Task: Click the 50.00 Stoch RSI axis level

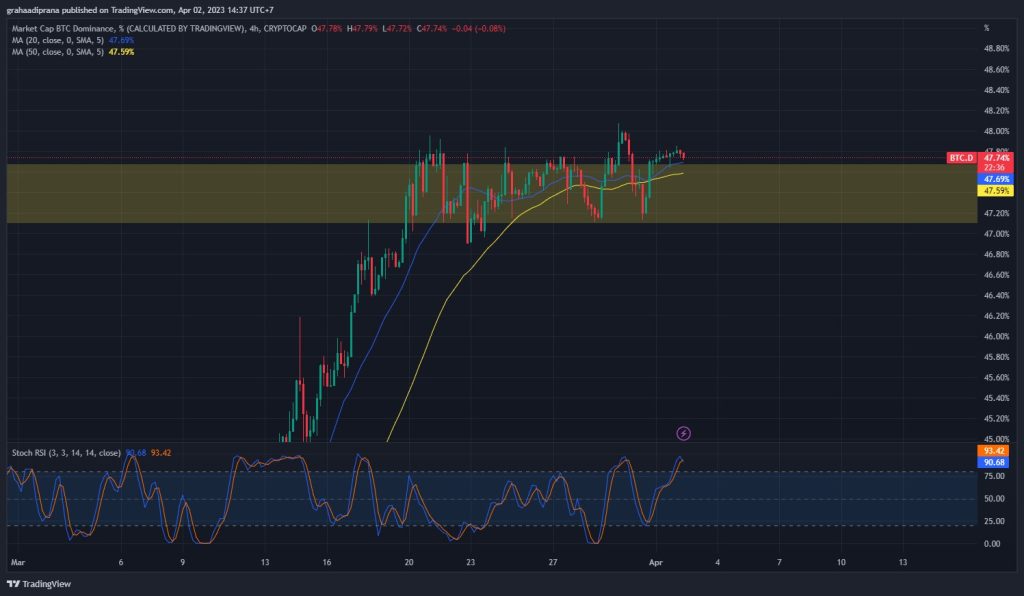Action: pos(994,499)
